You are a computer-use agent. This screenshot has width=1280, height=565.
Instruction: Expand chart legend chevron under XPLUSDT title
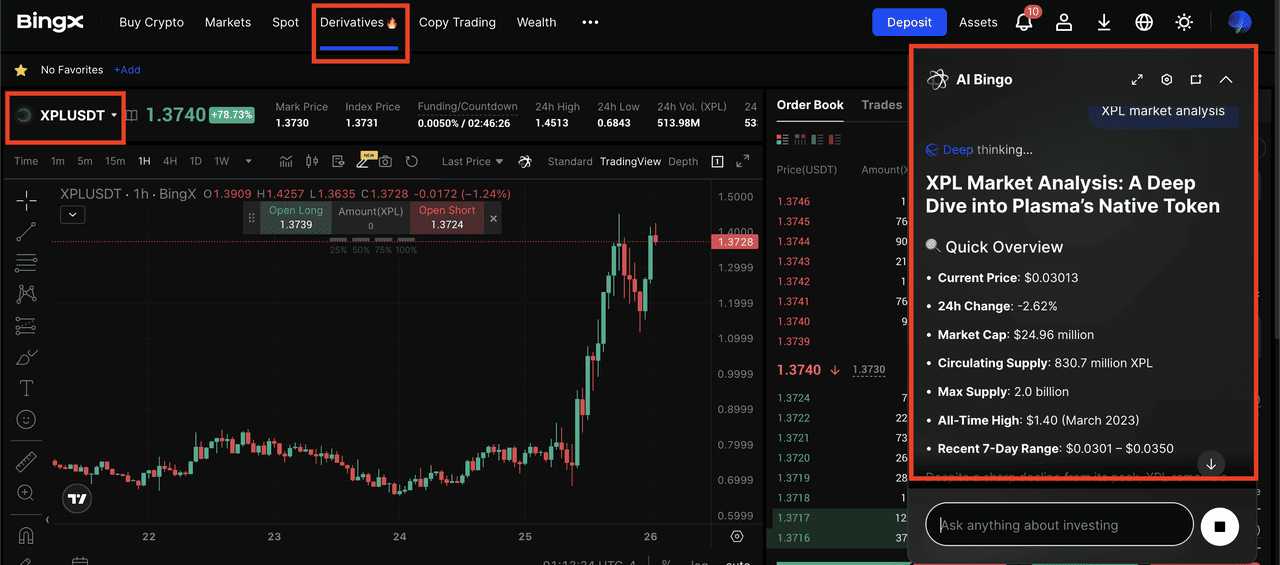[72, 214]
